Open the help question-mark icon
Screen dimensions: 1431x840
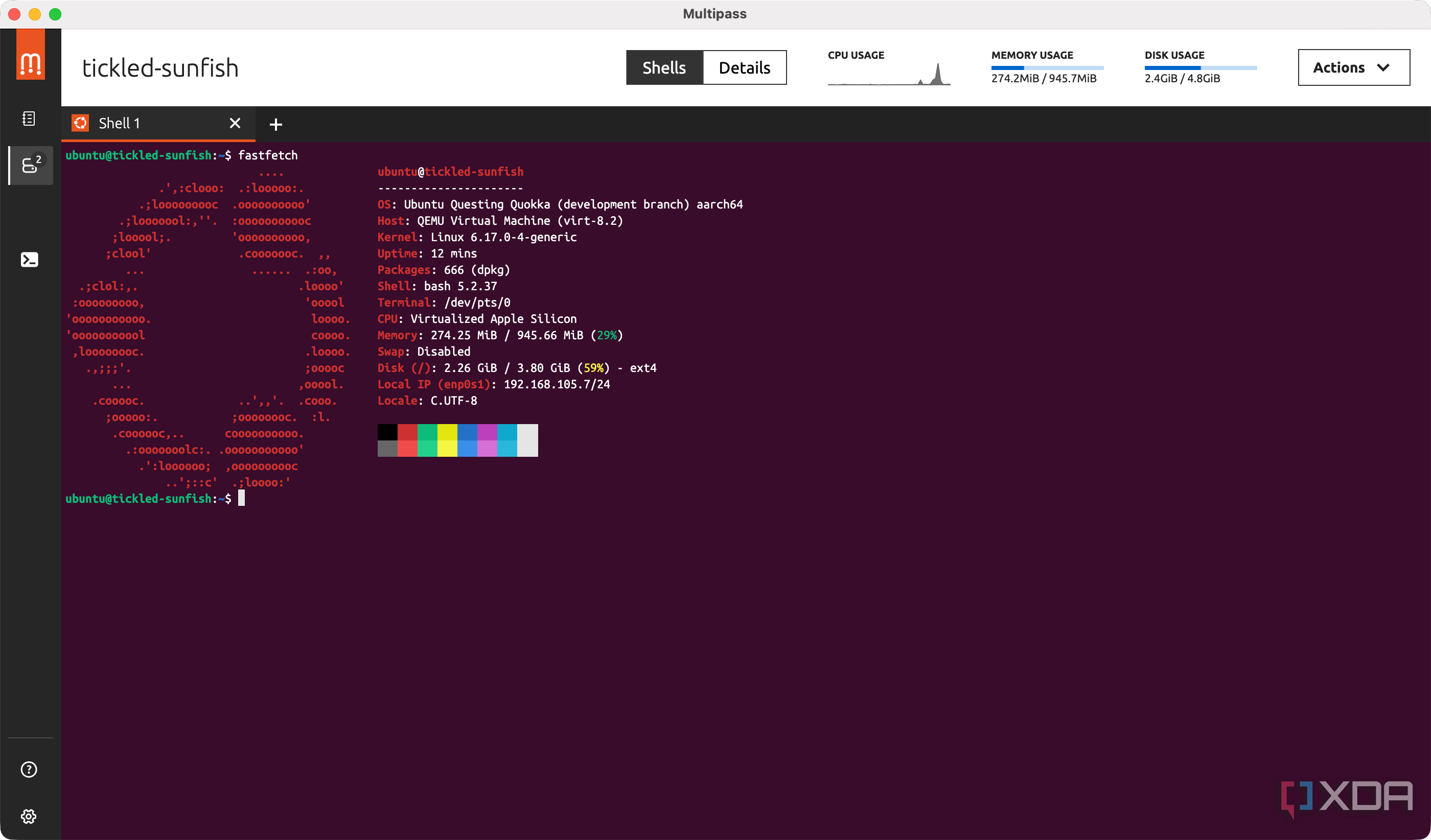point(29,769)
